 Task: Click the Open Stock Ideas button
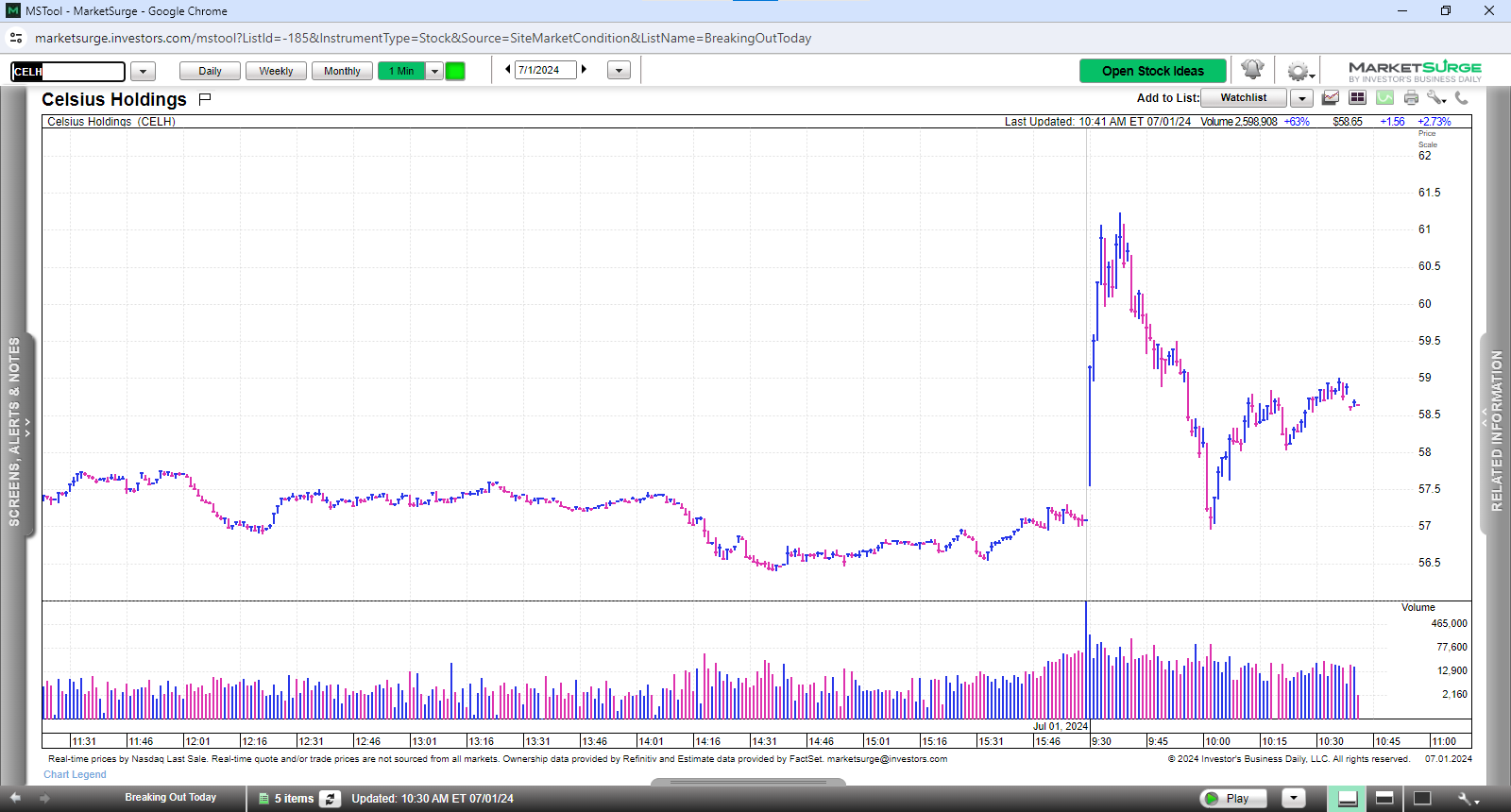click(1153, 71)
